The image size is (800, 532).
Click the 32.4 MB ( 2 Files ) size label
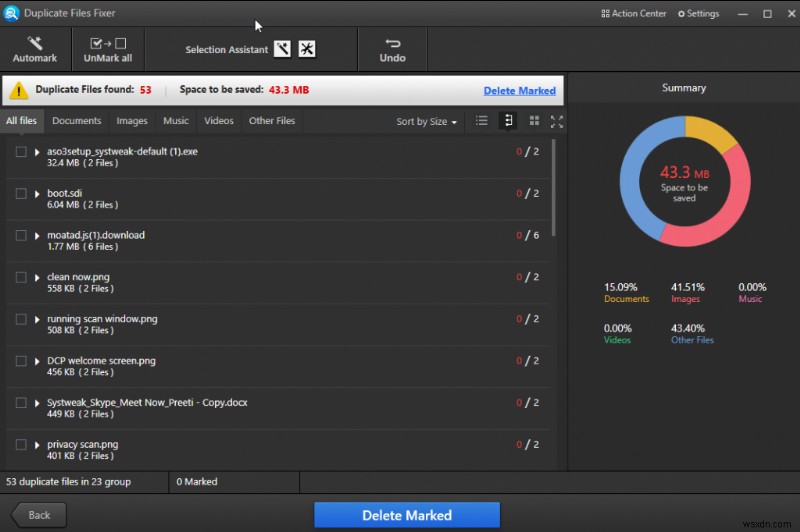[83, 163]
